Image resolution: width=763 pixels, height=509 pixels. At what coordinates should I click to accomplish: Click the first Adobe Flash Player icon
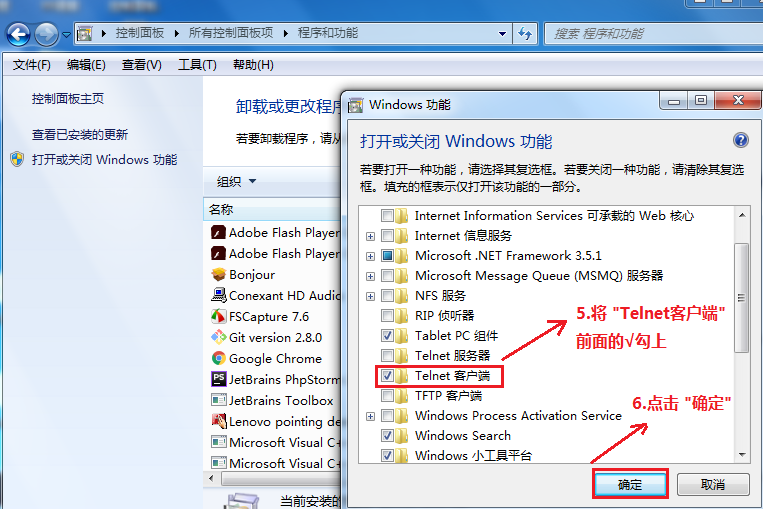click(x=218, y=233)
